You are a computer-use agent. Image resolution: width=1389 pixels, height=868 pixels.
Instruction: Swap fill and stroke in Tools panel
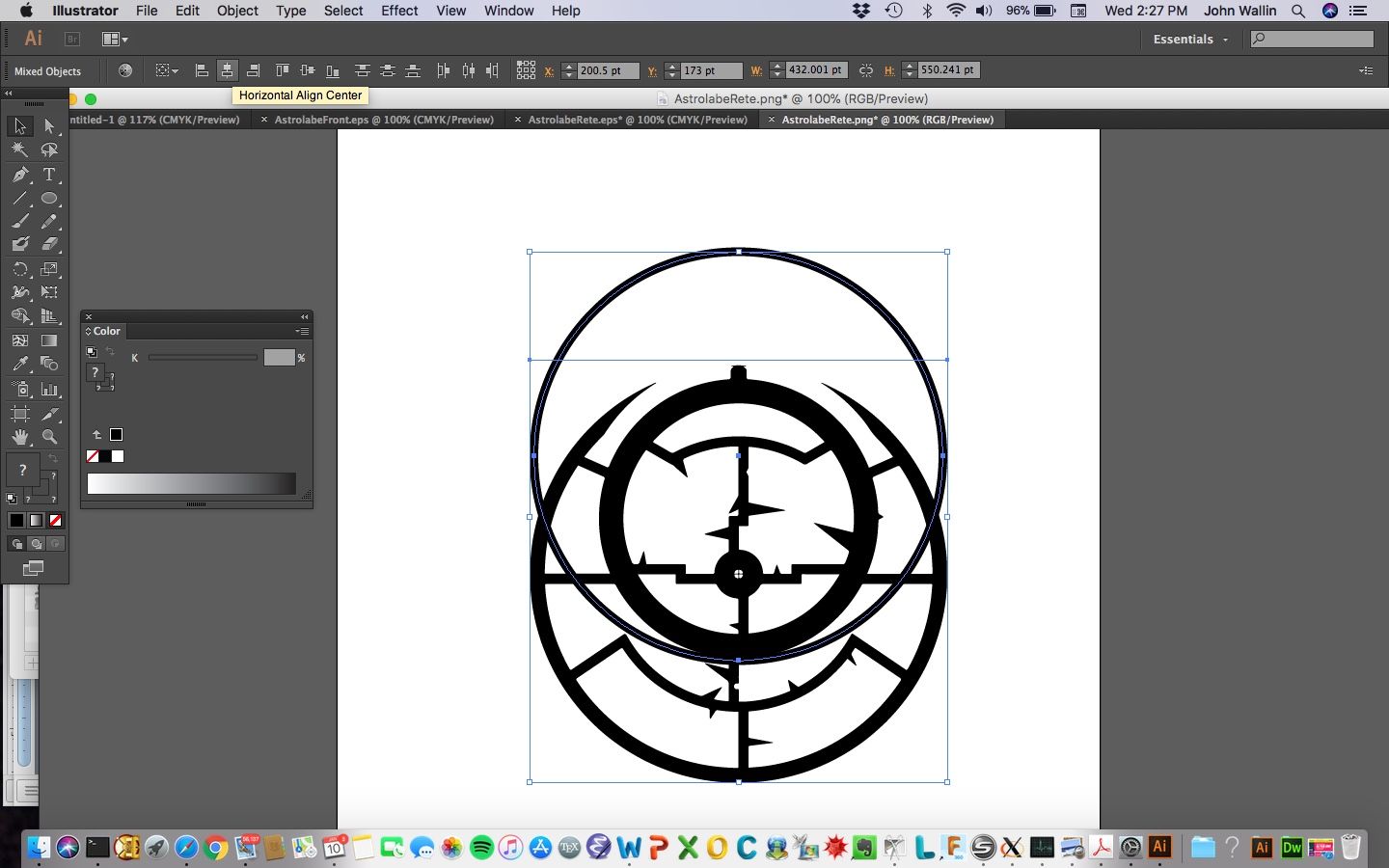(53, 457)
